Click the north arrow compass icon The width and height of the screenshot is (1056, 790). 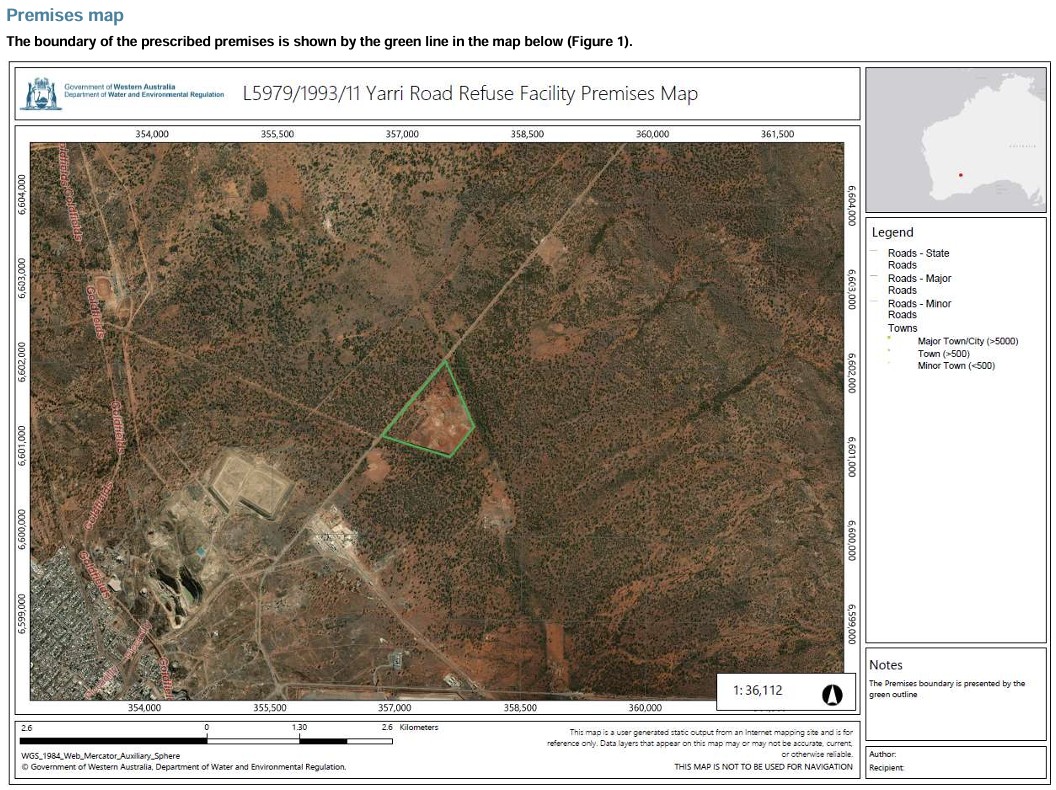pyautogui.click(x=831, y=694)
